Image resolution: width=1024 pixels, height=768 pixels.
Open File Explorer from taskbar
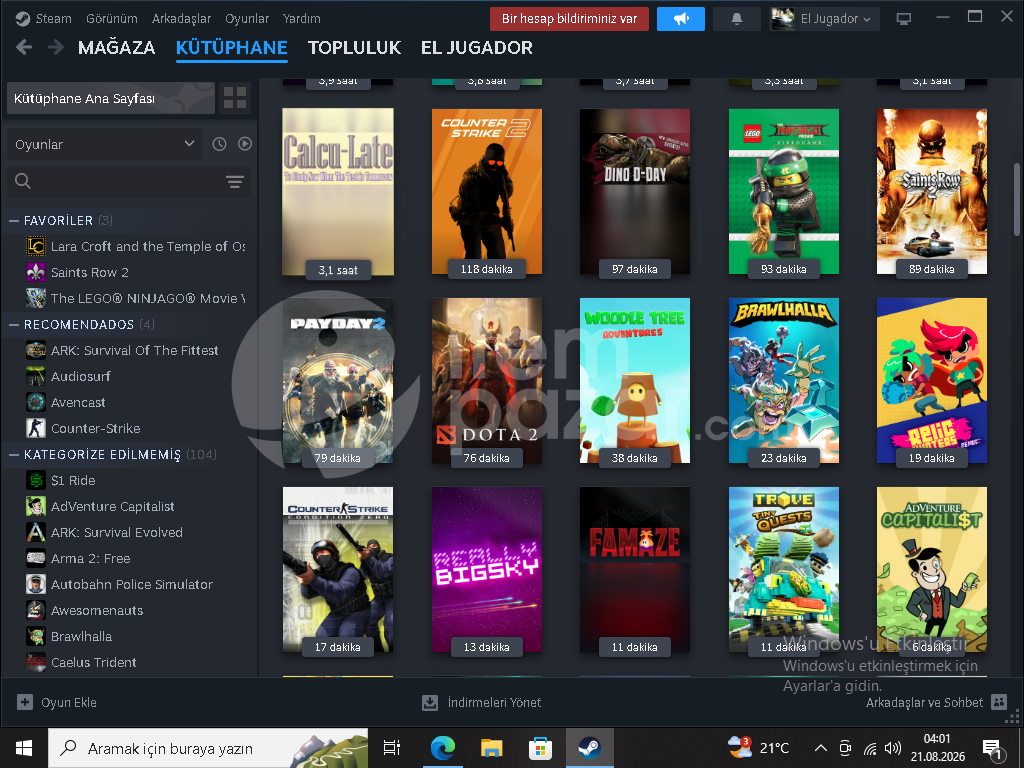click(x=491, y=748)
